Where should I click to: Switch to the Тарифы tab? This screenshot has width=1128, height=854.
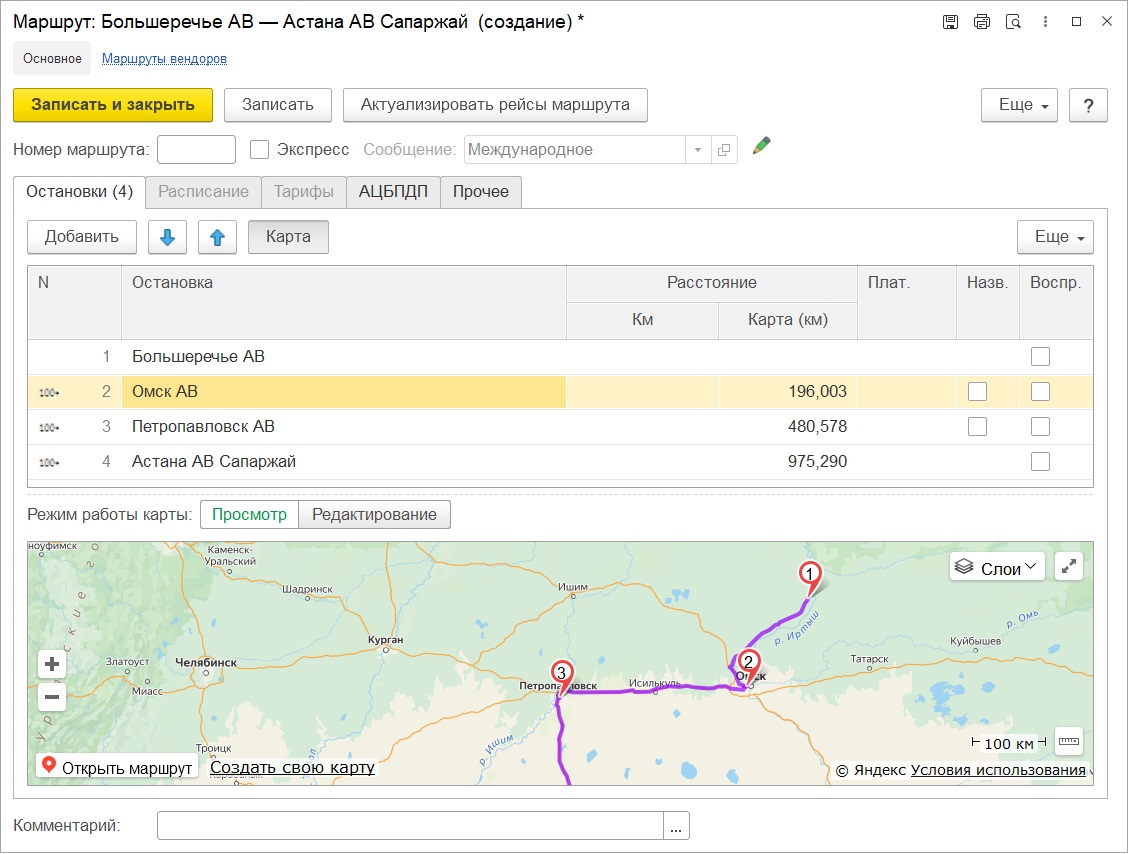point(304,192)
